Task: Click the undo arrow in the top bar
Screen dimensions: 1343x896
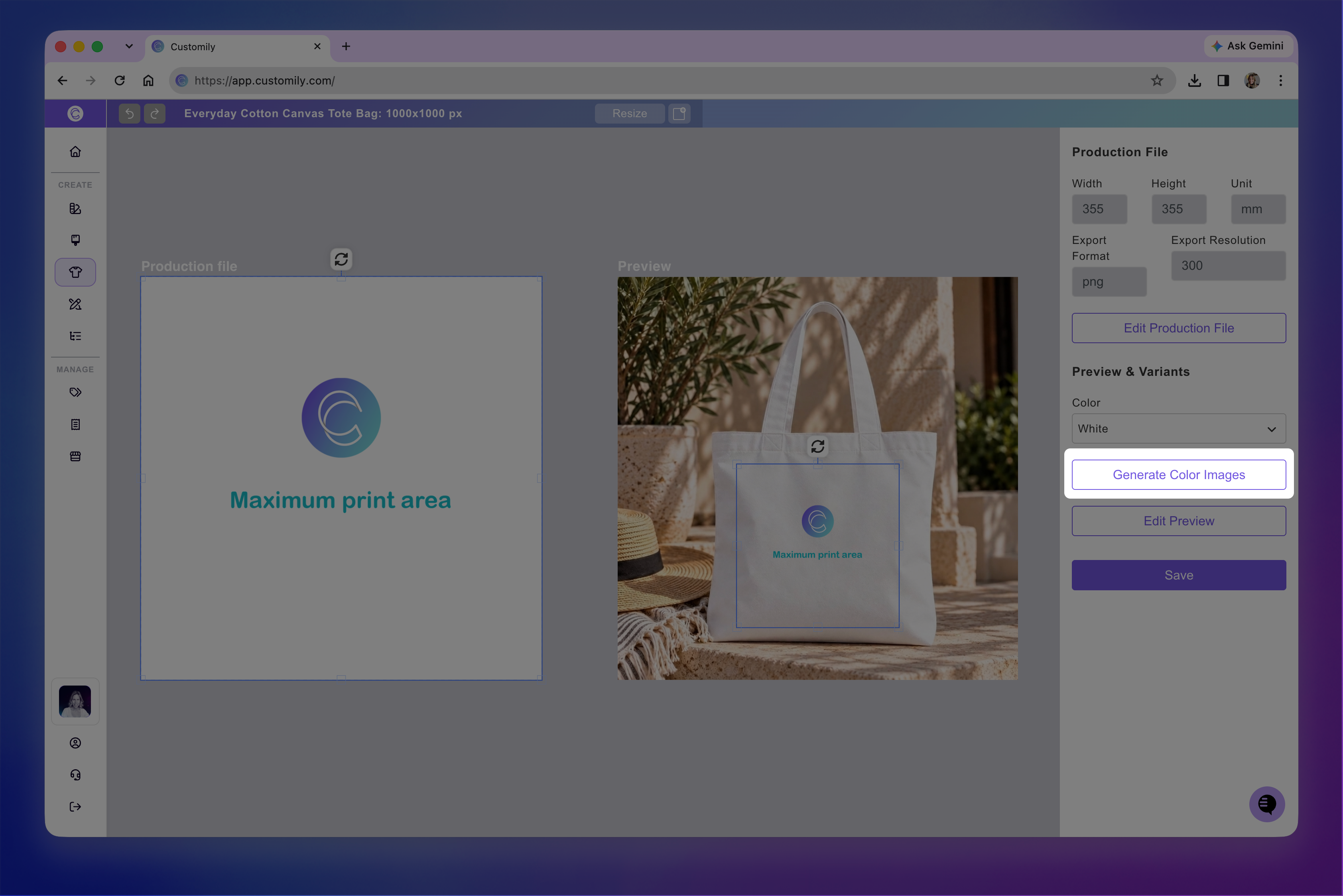Action: (x=129, y=114)
